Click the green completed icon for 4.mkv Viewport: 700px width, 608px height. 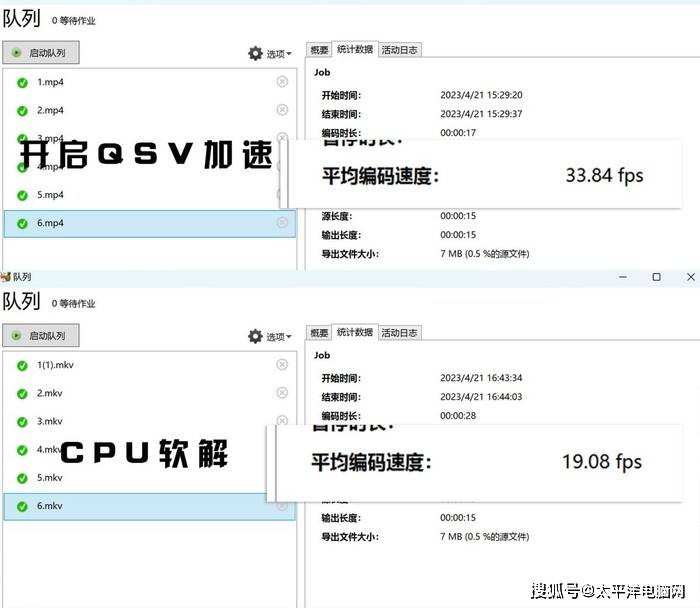point(22,450)
